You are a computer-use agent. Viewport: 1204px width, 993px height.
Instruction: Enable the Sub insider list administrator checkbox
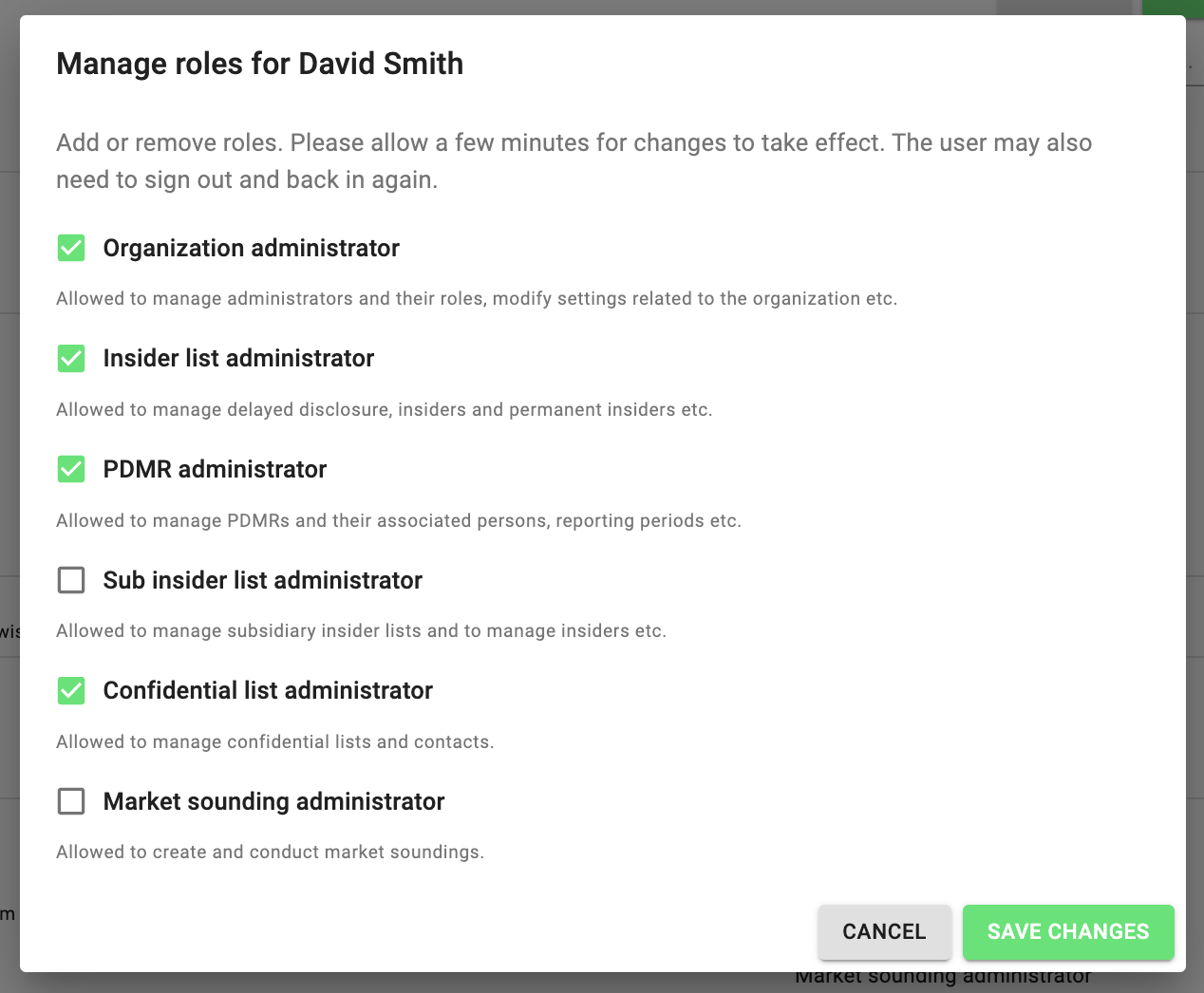click(71, 580)
